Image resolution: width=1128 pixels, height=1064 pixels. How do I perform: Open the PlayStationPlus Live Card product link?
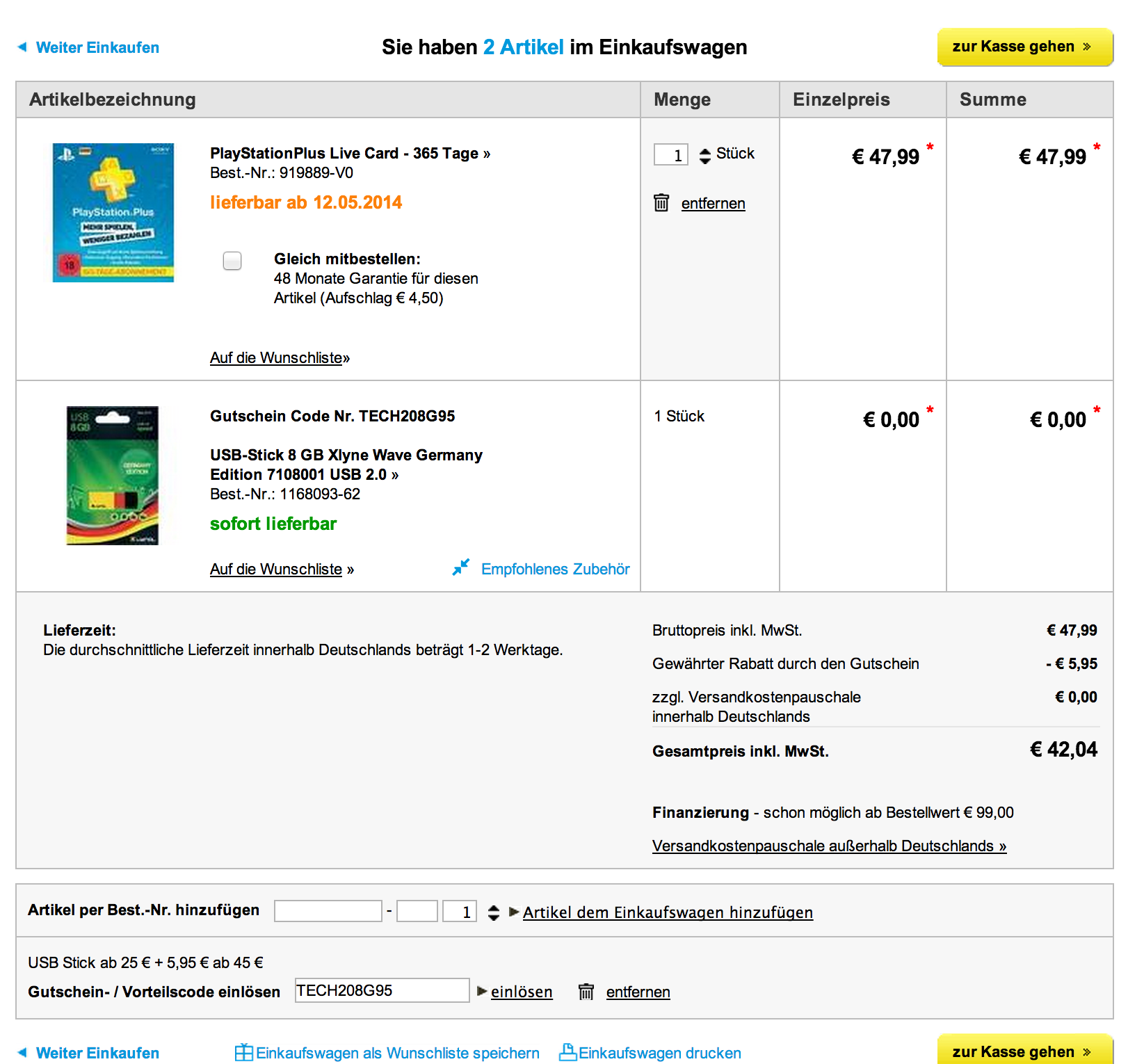coord(350,153)
